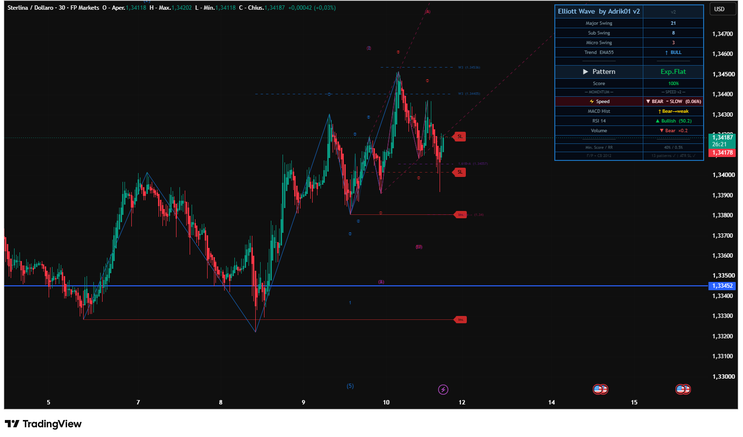Screen dimensions: 743x437
Task: Click the Bear→weak MACD value
Action: 673,111
